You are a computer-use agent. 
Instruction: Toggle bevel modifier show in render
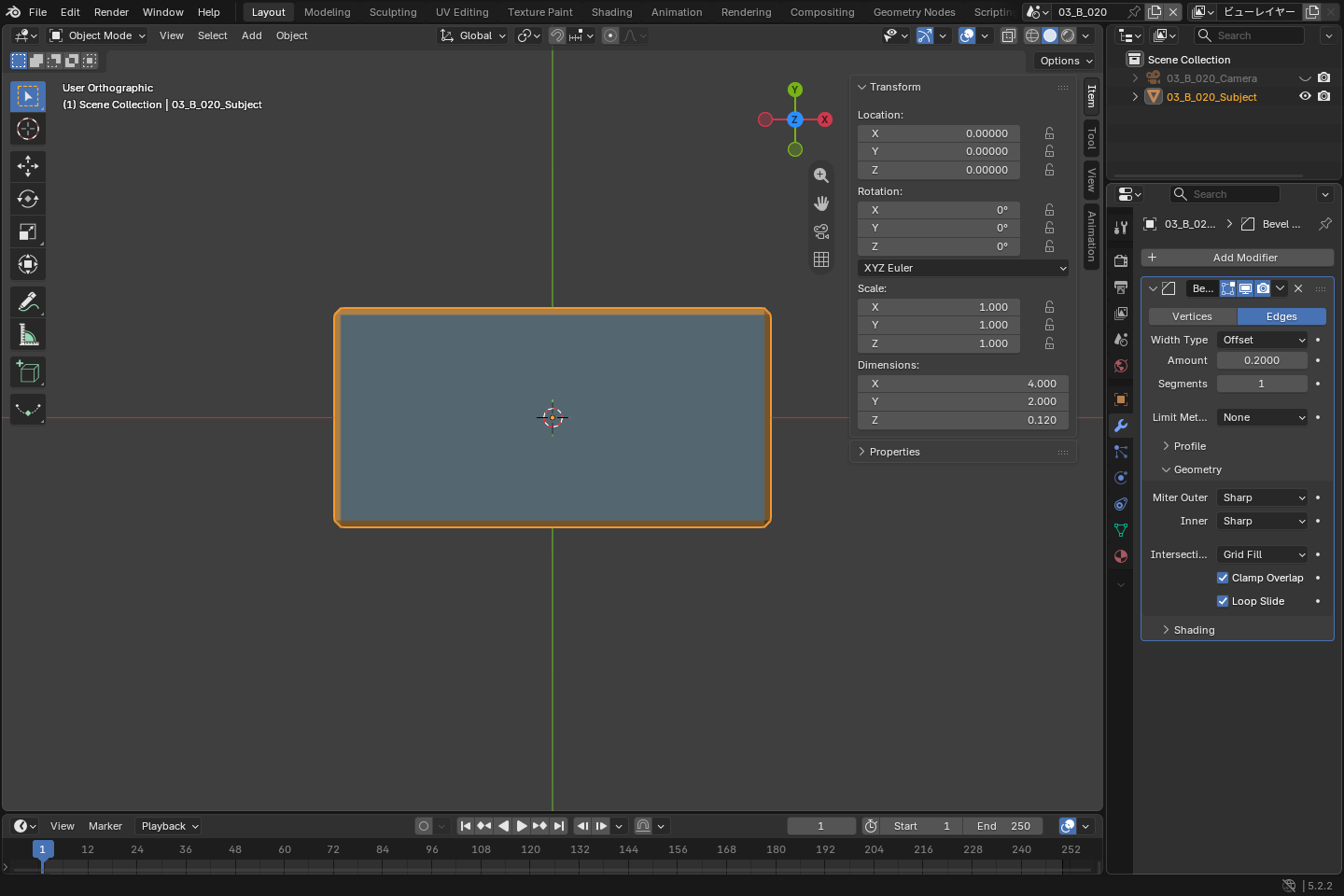(x=1263, y=288)
